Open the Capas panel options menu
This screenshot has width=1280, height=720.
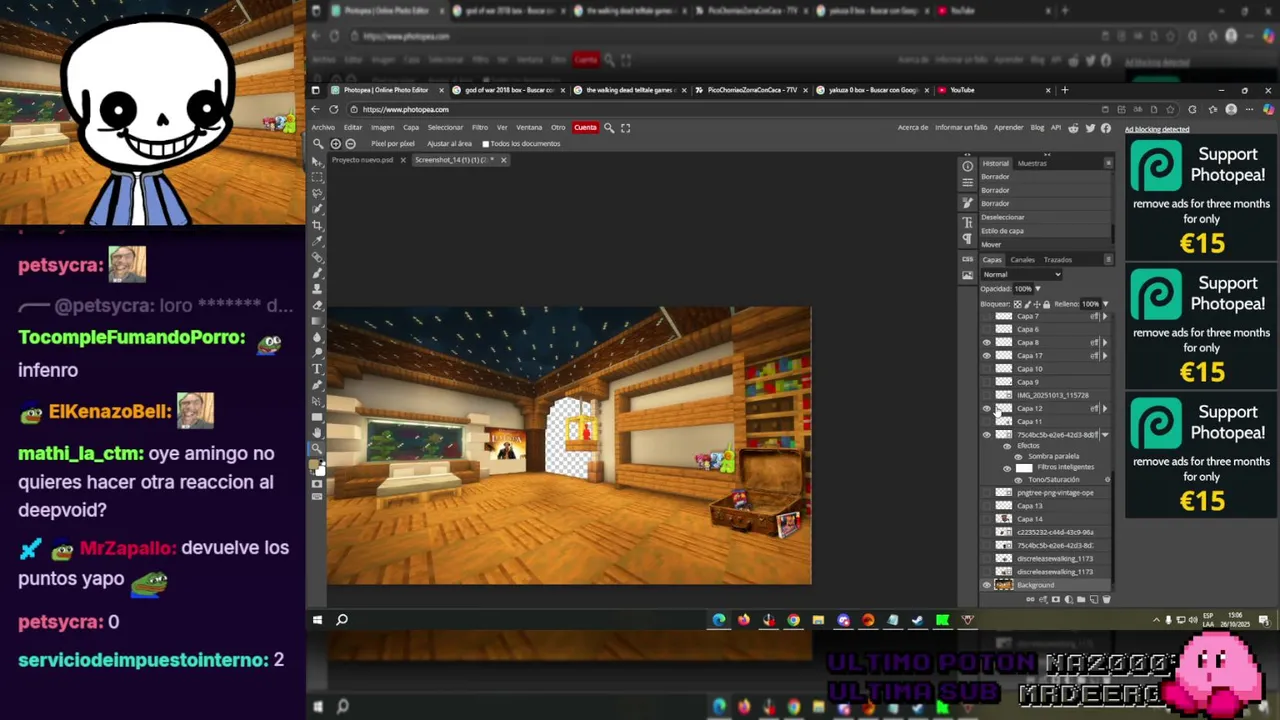1109,259
